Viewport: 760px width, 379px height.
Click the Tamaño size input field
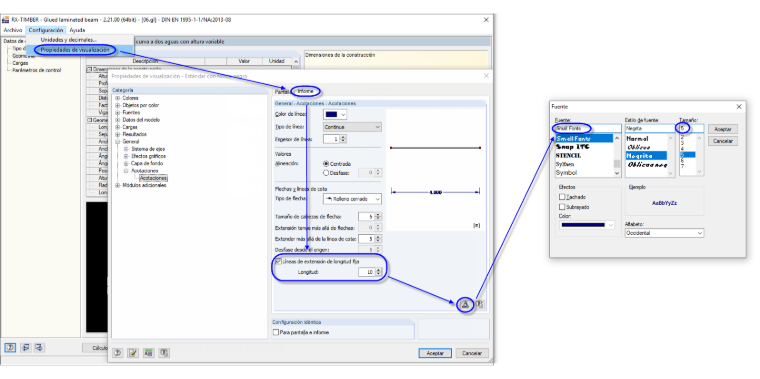[691, 128]
